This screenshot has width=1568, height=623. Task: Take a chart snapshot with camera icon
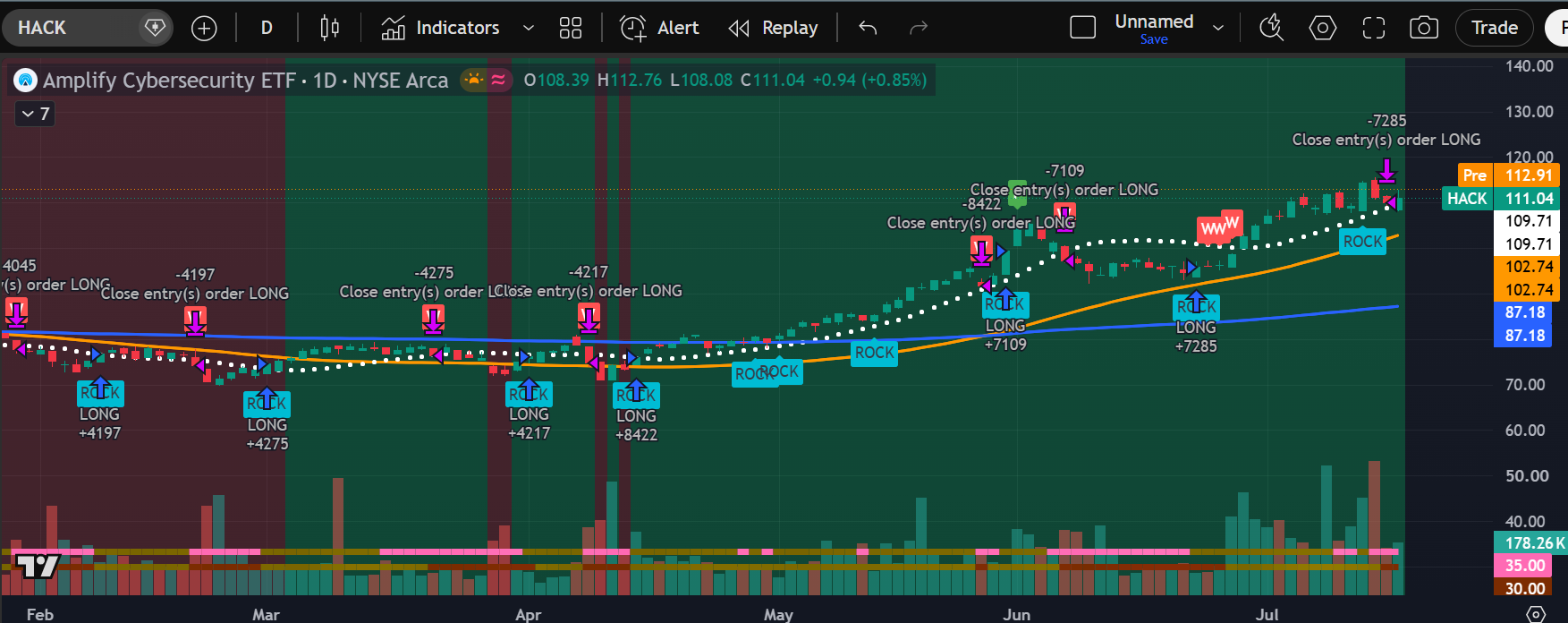(1424, 29)
